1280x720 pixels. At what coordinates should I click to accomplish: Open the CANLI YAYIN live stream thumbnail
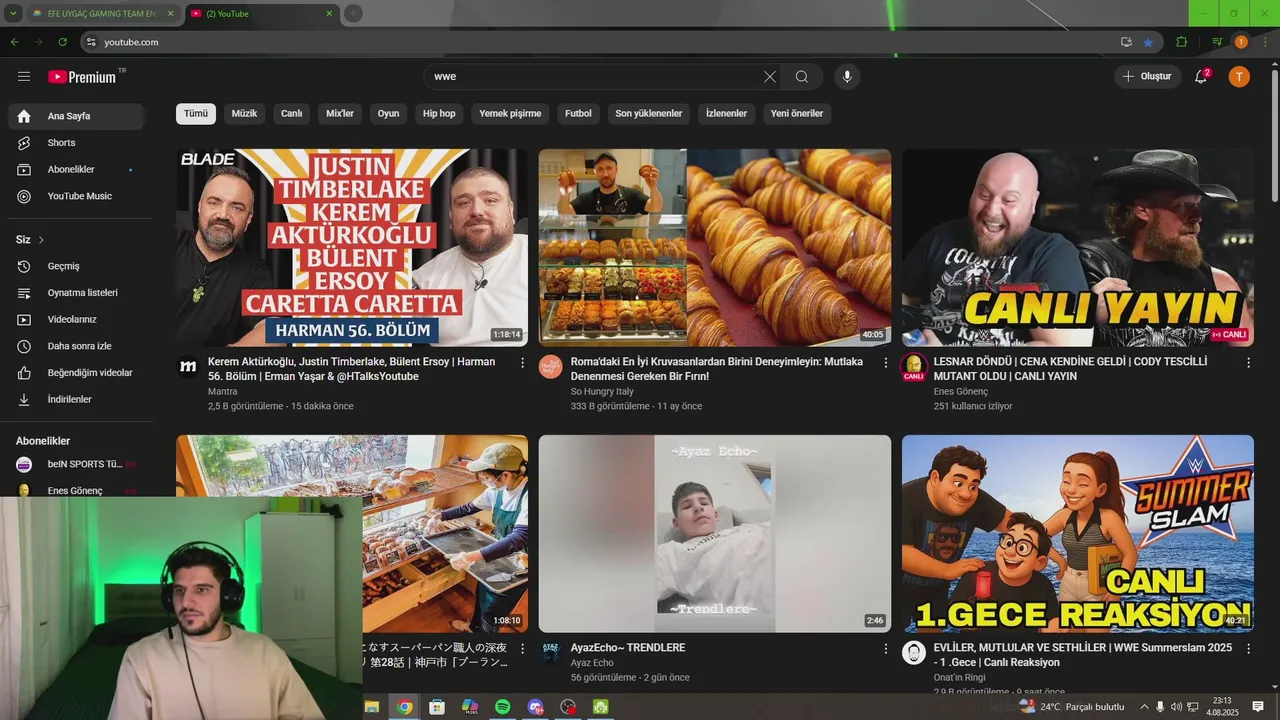pos(1078,248)
